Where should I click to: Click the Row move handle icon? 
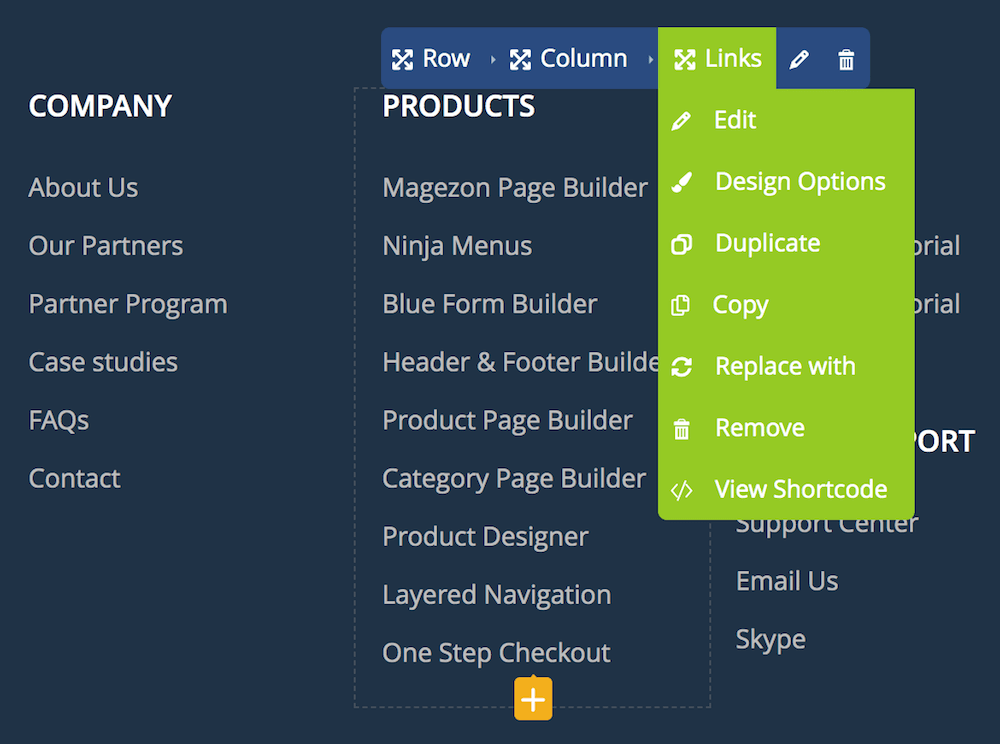click(402, 60)
